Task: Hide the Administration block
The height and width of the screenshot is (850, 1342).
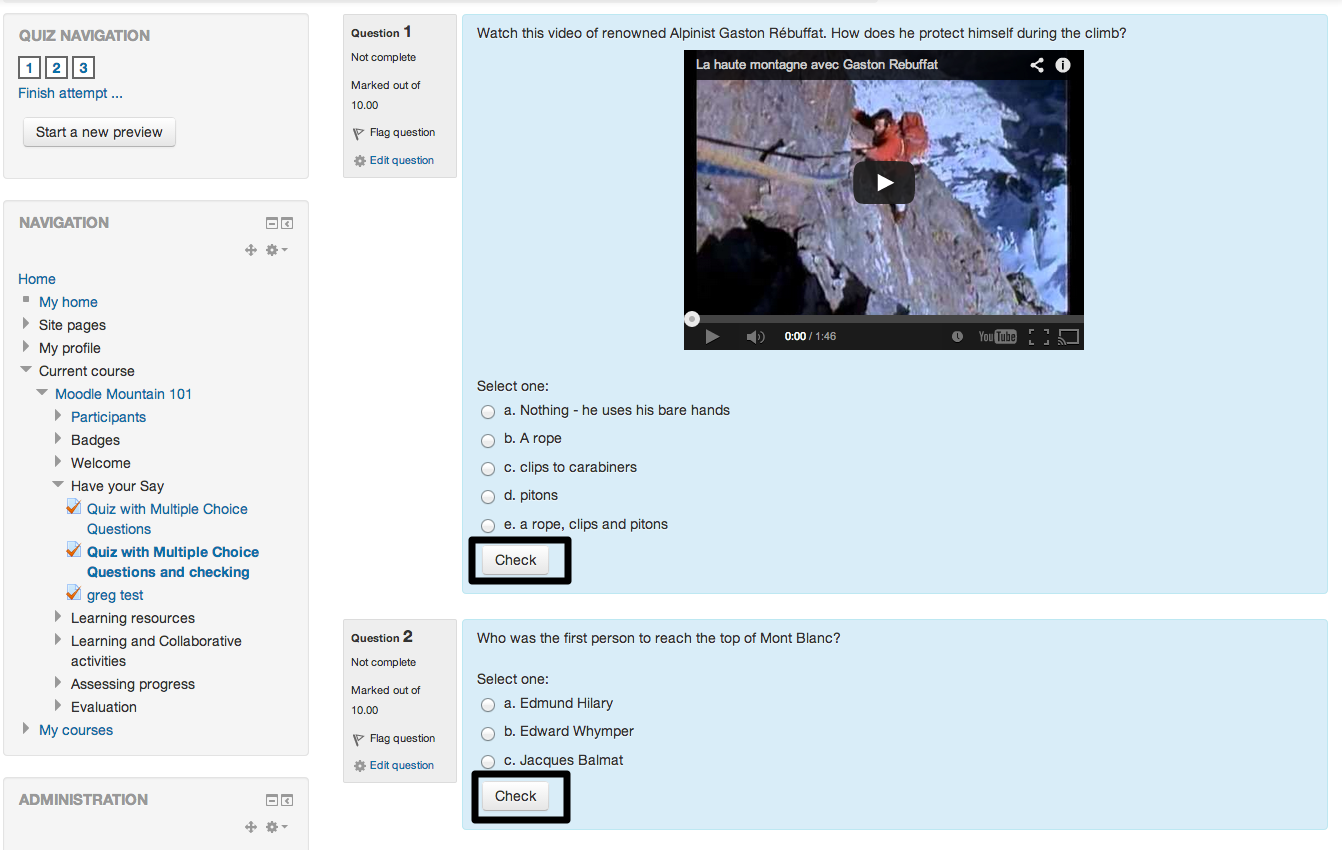Action: pyautogui.click(x=271, y=800)
